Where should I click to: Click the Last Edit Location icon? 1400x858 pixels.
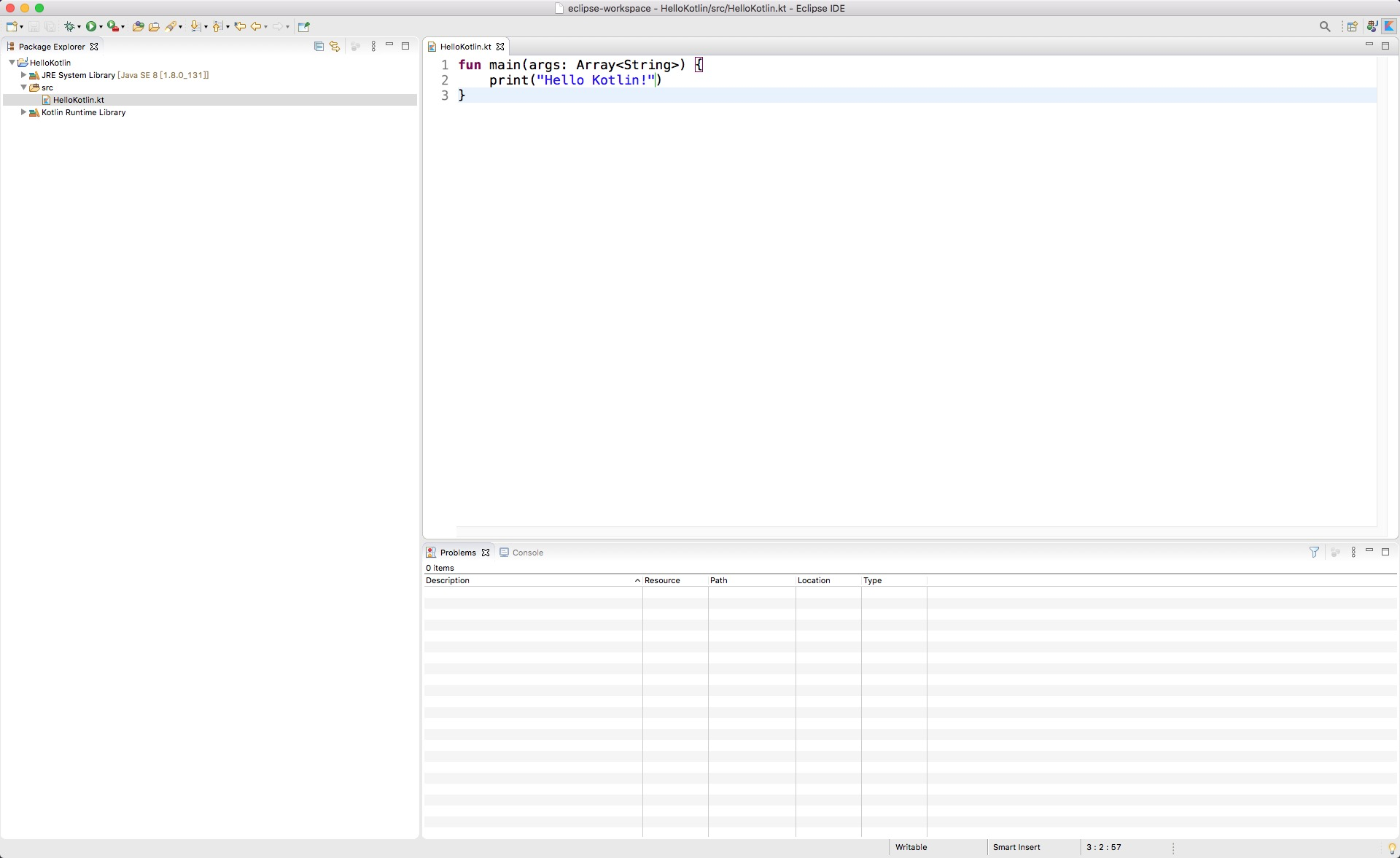(240, 26)
